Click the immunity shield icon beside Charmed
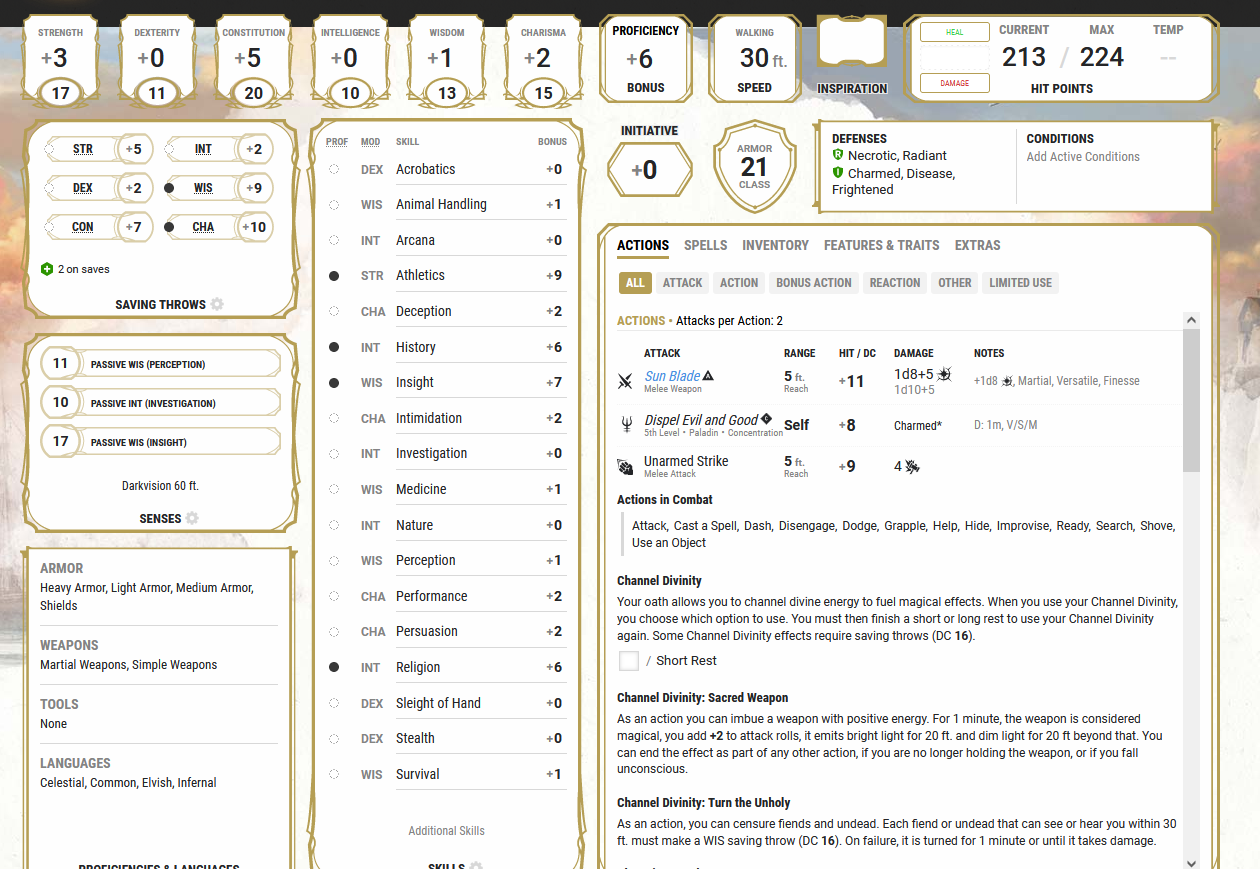 pos(838,173)
